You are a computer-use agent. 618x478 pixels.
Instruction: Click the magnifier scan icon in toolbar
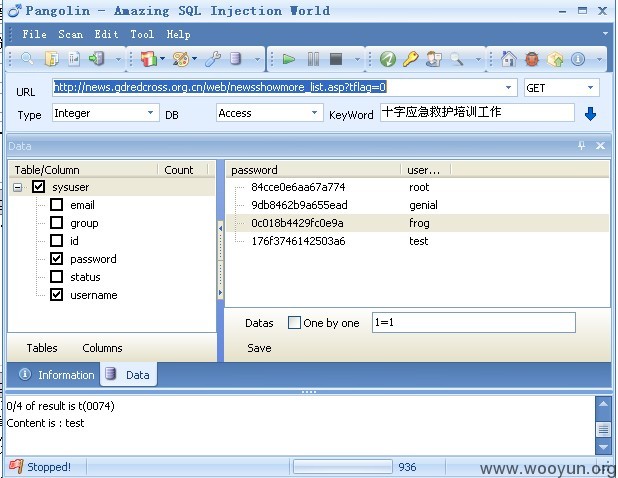click(27, 59)
